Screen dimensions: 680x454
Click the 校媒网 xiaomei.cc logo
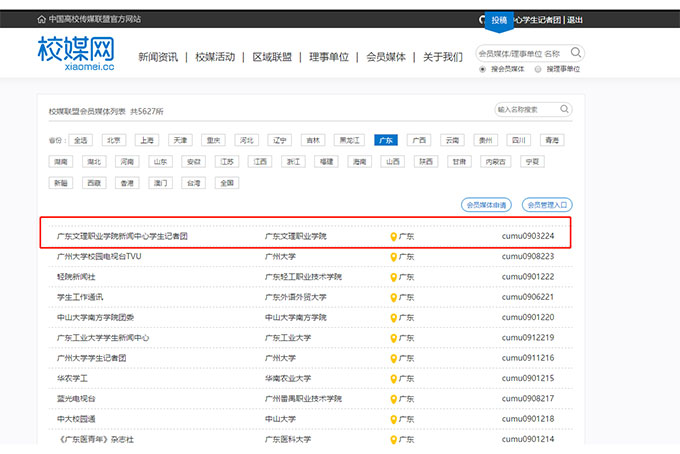75,53
